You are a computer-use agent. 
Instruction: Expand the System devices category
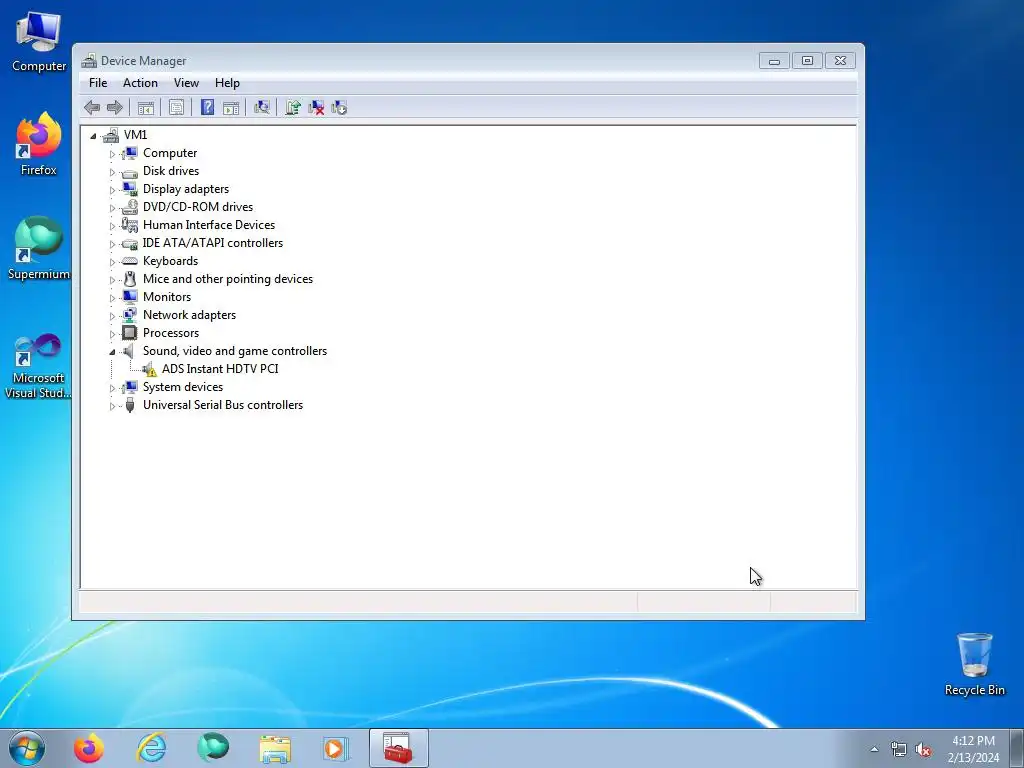pyautogui.click(x=112, y=388)
